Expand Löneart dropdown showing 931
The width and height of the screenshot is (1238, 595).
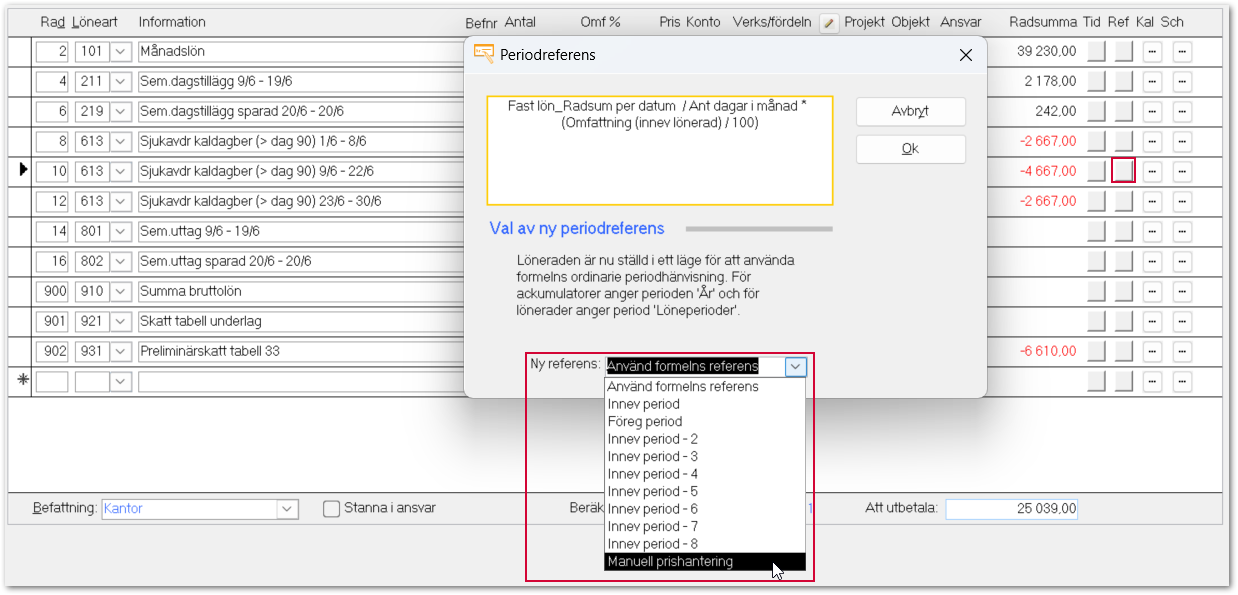click(121, 351)
